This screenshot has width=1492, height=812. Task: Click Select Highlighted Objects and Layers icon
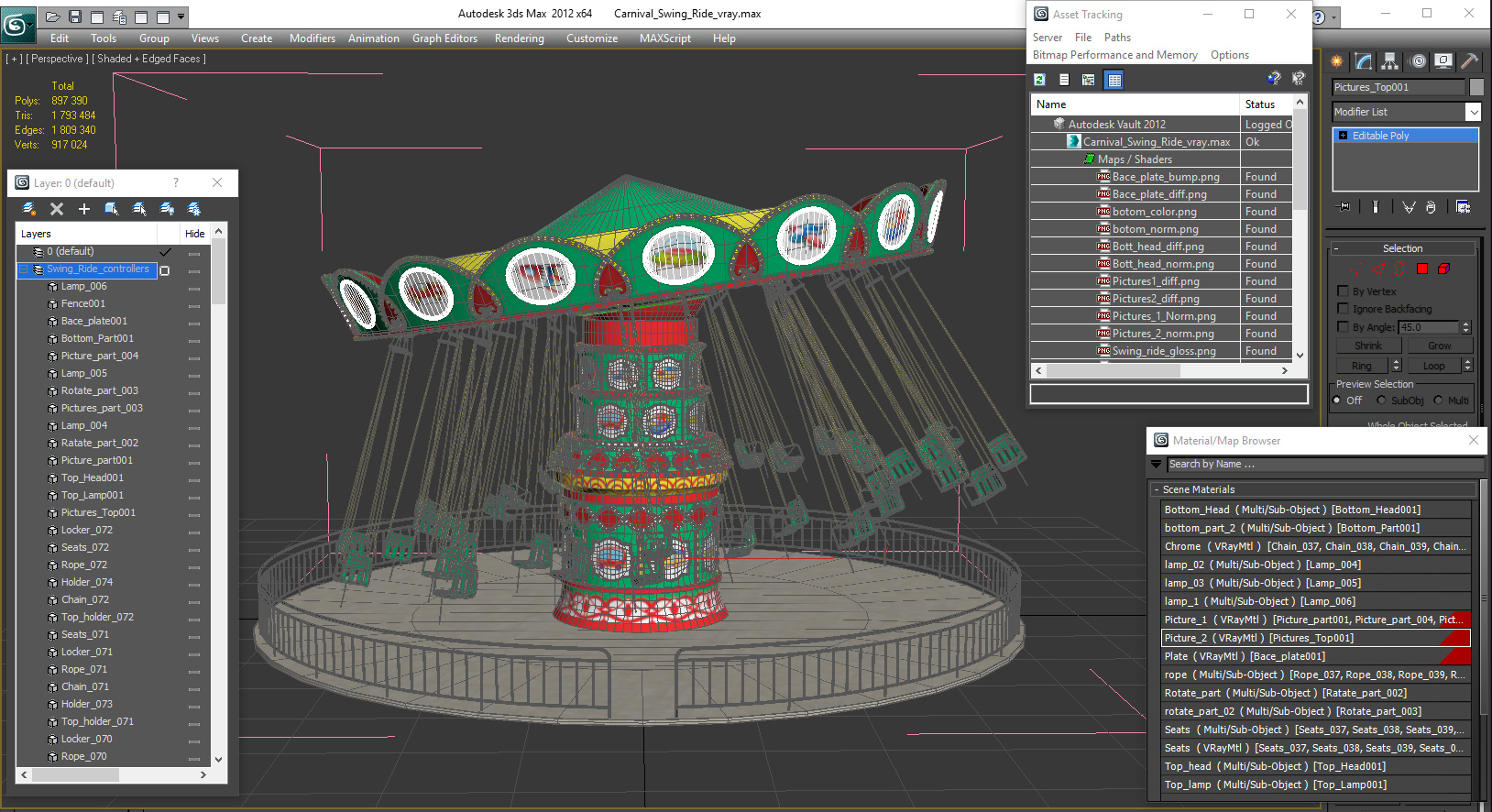[112, 209]
